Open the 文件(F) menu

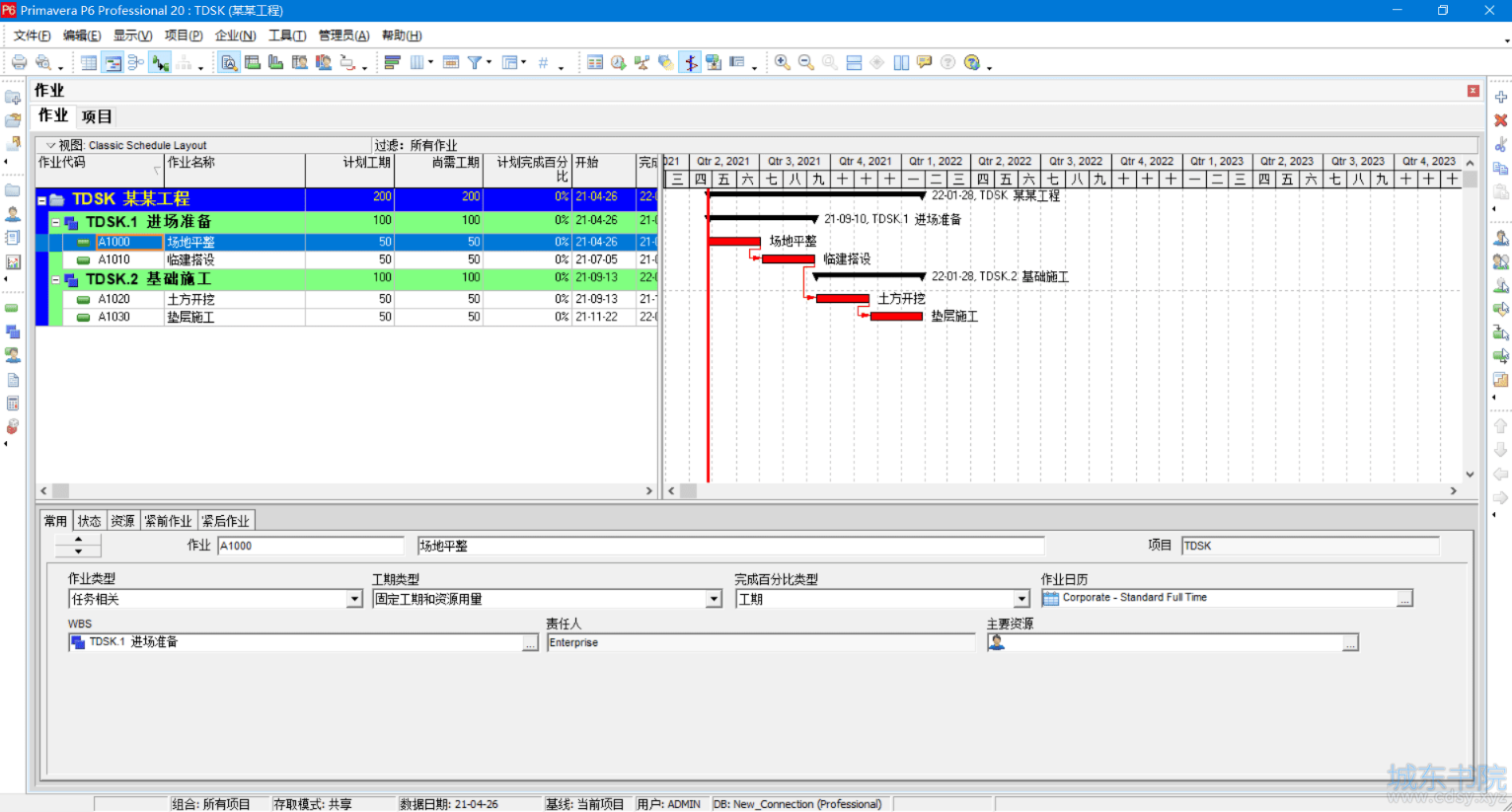[32, 36]
